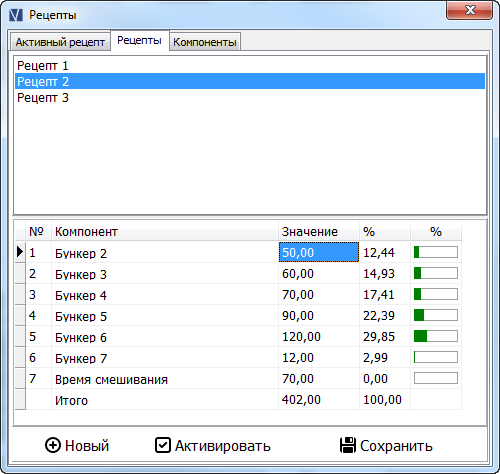Click the progress bar for Бункер 6
500x474 pixels.
point(436,336)
